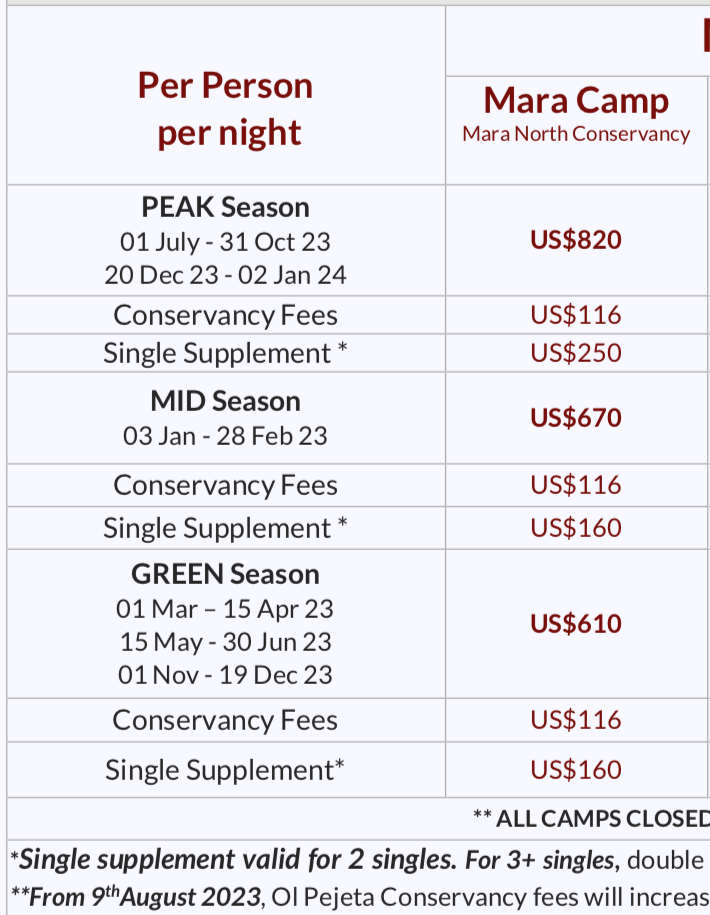The height and width of the screenshot is (915, 710).
Task: Select the 01 Nov - 19 Dec 23 dates
Action: pos(225,675)
